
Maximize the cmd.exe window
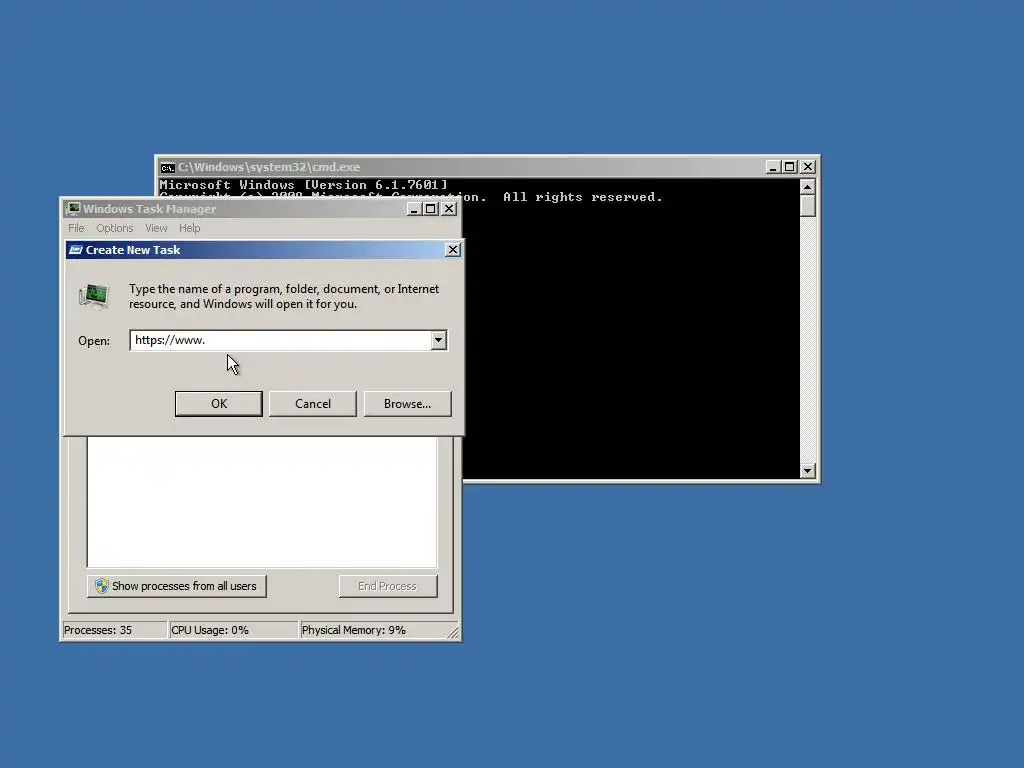[790, 167]
